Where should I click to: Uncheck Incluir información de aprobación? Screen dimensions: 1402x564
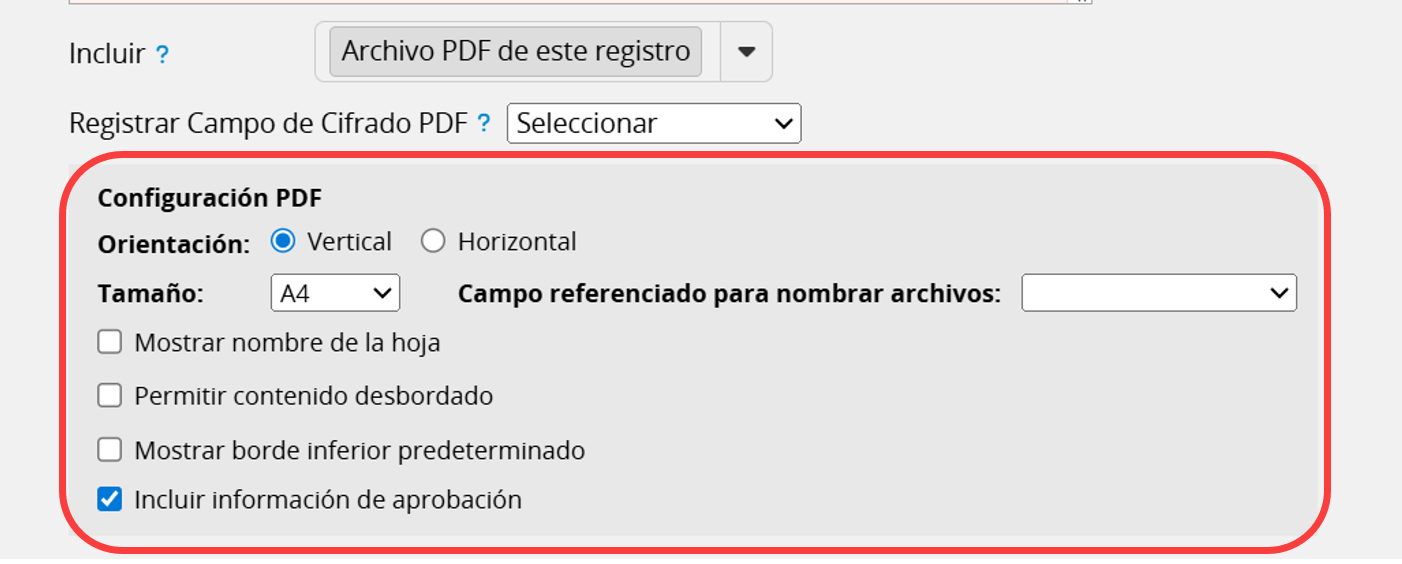click(x=109, y=499)
